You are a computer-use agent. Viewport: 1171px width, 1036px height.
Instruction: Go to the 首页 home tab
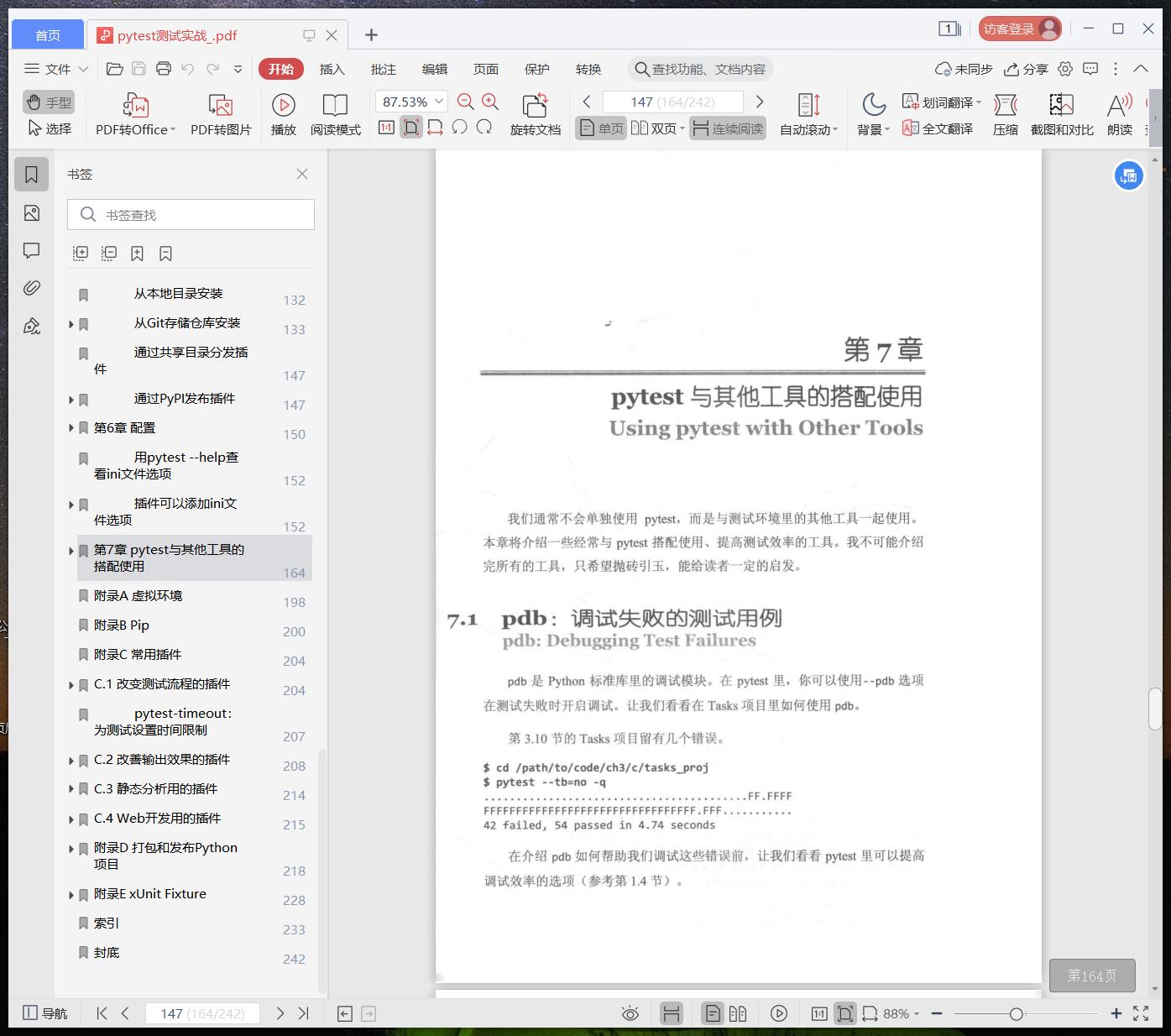click(48, 34)
